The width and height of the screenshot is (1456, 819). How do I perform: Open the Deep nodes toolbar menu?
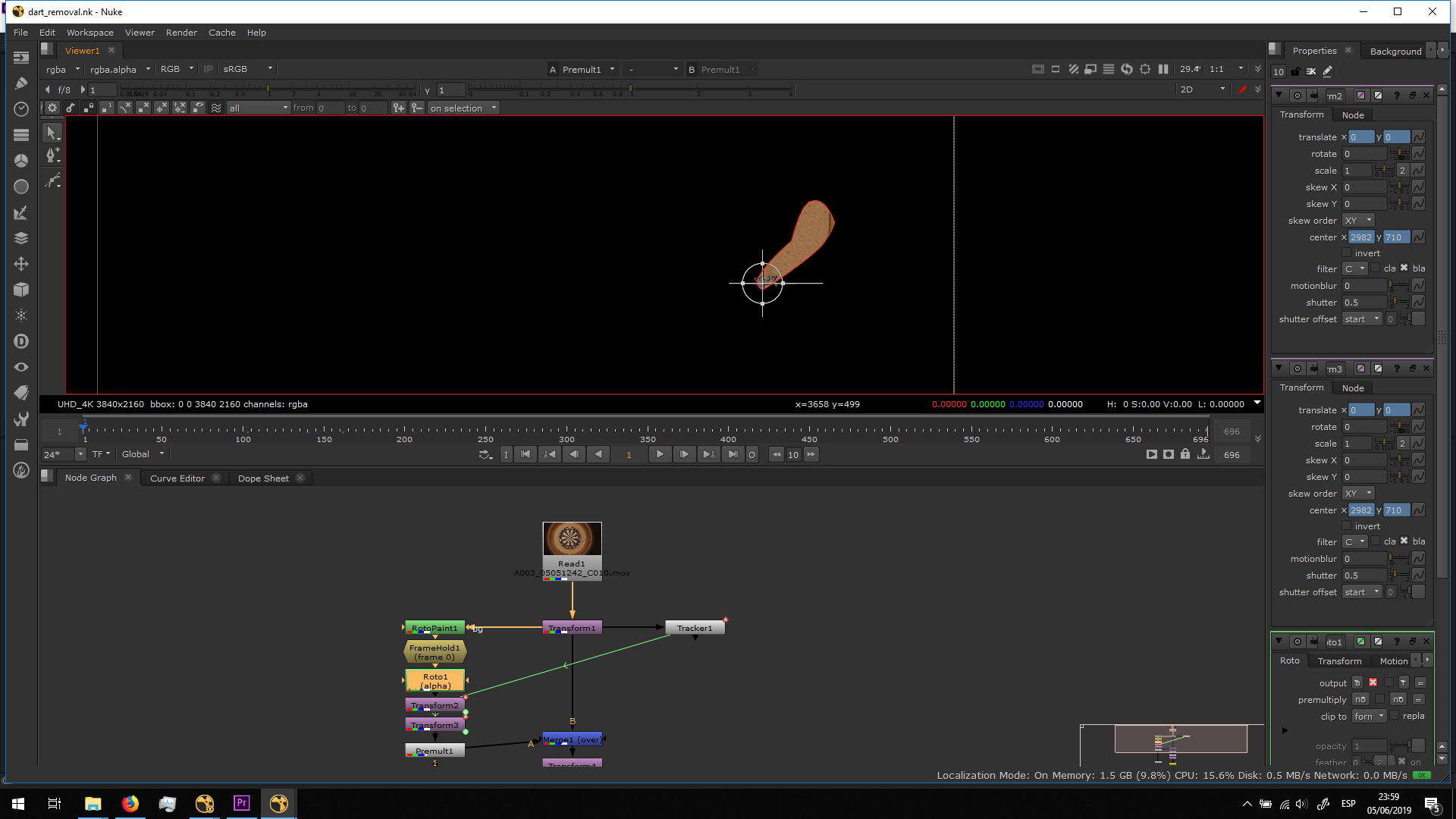(21, 341)
